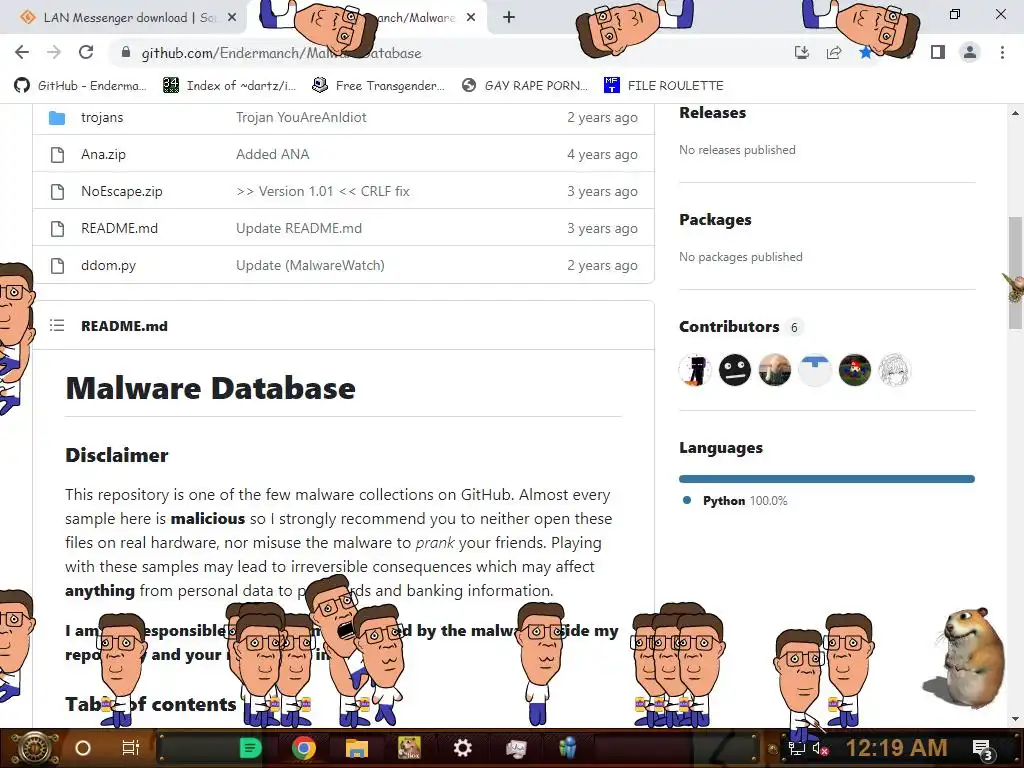Click the page vertical scrollbar thumb
Image resolution: width=1024 pixels, height=768 pixels.
pos(1015,273)
